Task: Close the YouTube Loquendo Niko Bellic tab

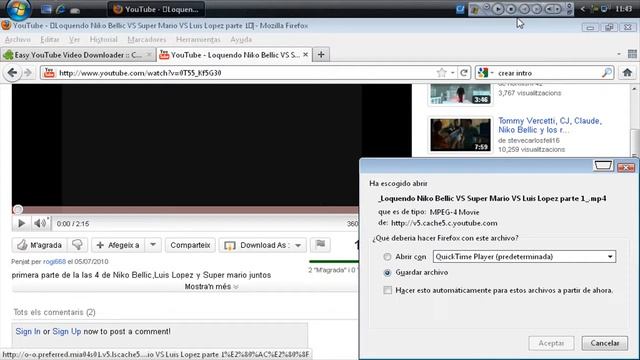Action: click(305, 54)
